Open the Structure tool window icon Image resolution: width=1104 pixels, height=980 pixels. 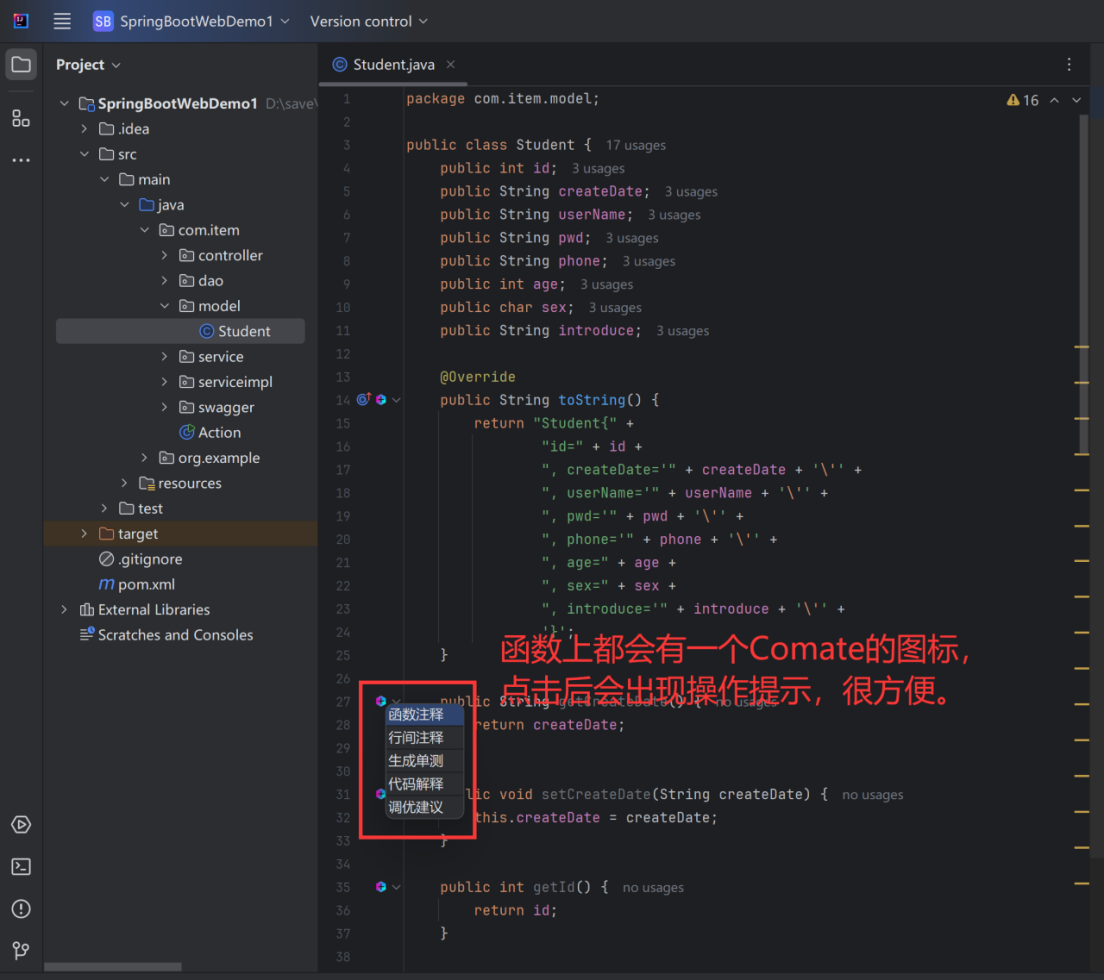pyautogui.click(x=21, y=118)
